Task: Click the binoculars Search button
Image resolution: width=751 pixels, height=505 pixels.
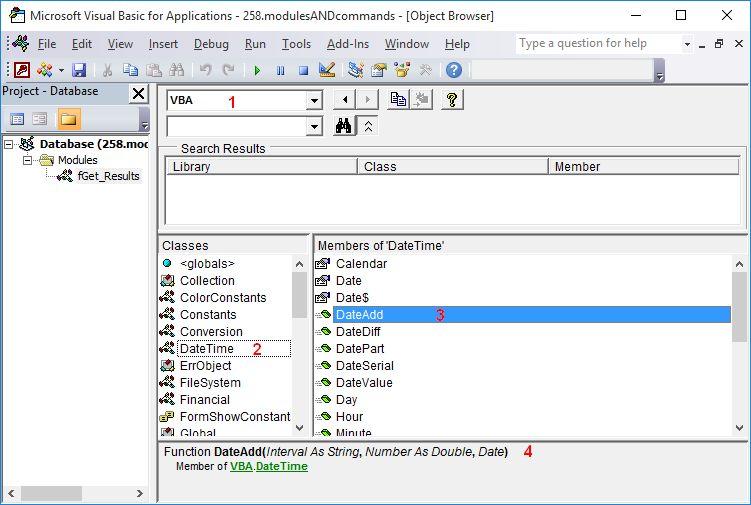Action: (343, 126)
